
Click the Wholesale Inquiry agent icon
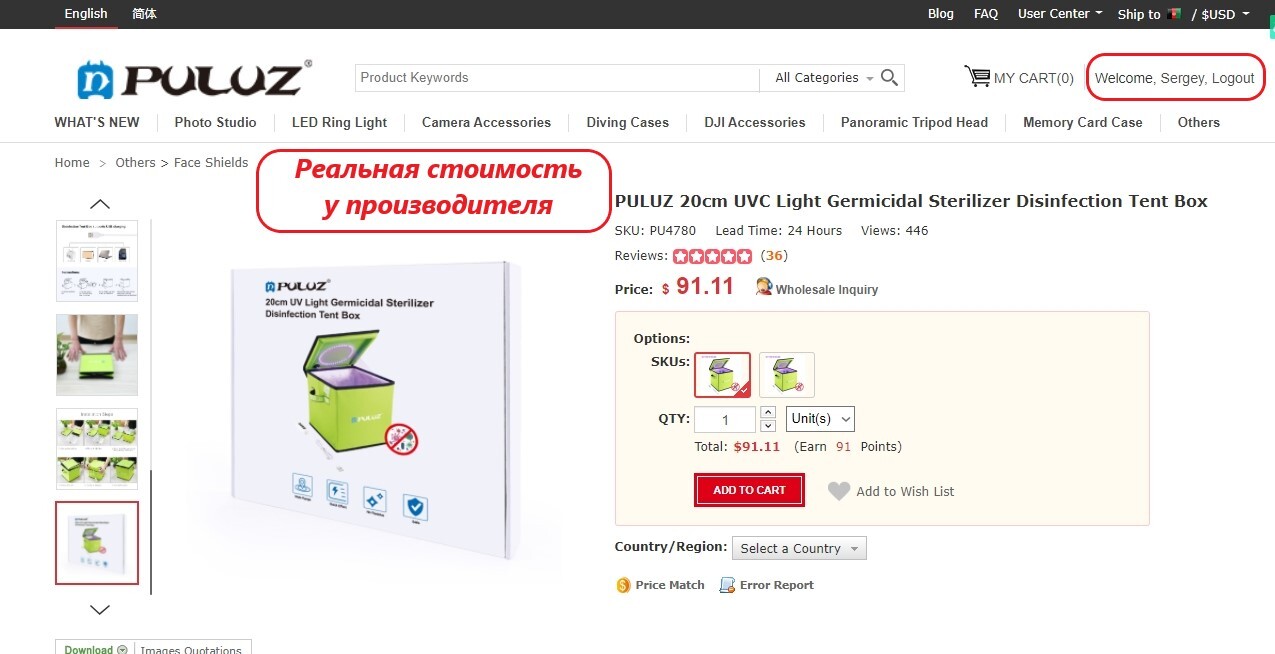(x=764, y=287)
